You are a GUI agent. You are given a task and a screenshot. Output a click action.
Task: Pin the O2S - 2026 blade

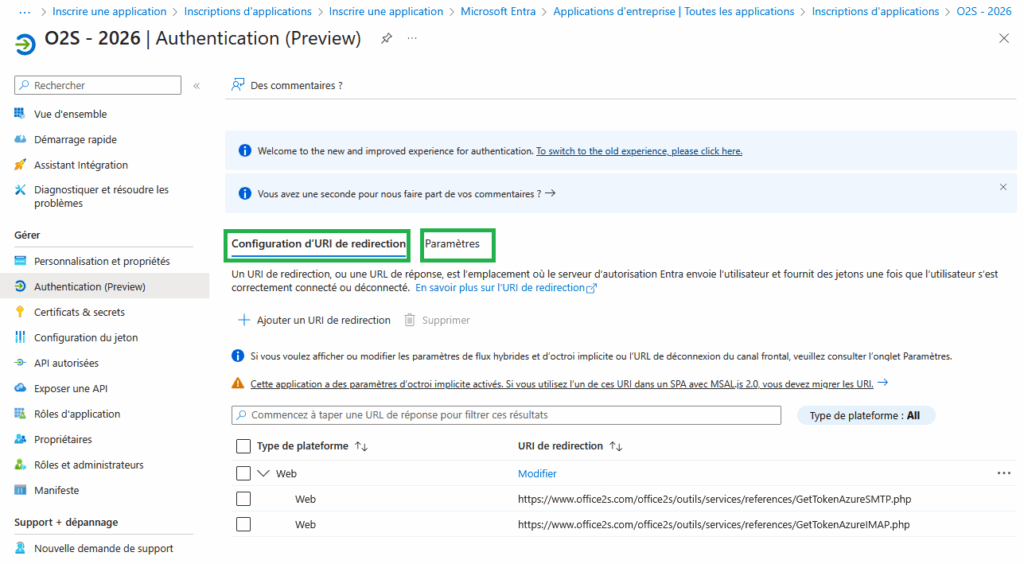386,38
